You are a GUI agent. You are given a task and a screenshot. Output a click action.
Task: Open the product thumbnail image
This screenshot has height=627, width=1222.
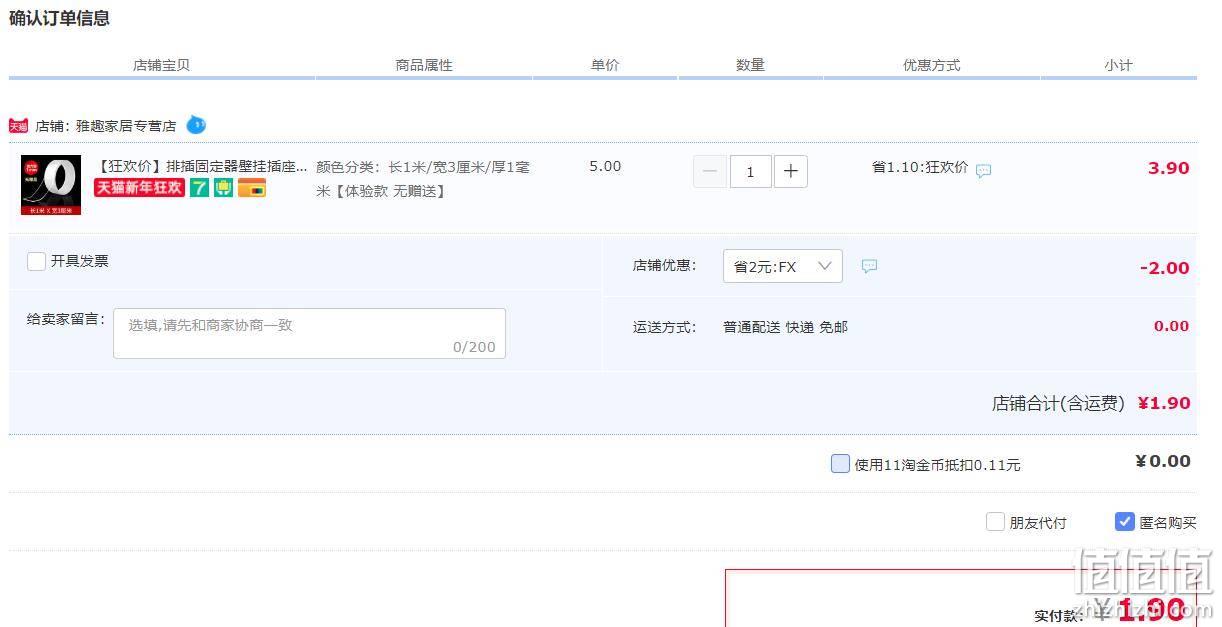[51, 185]
